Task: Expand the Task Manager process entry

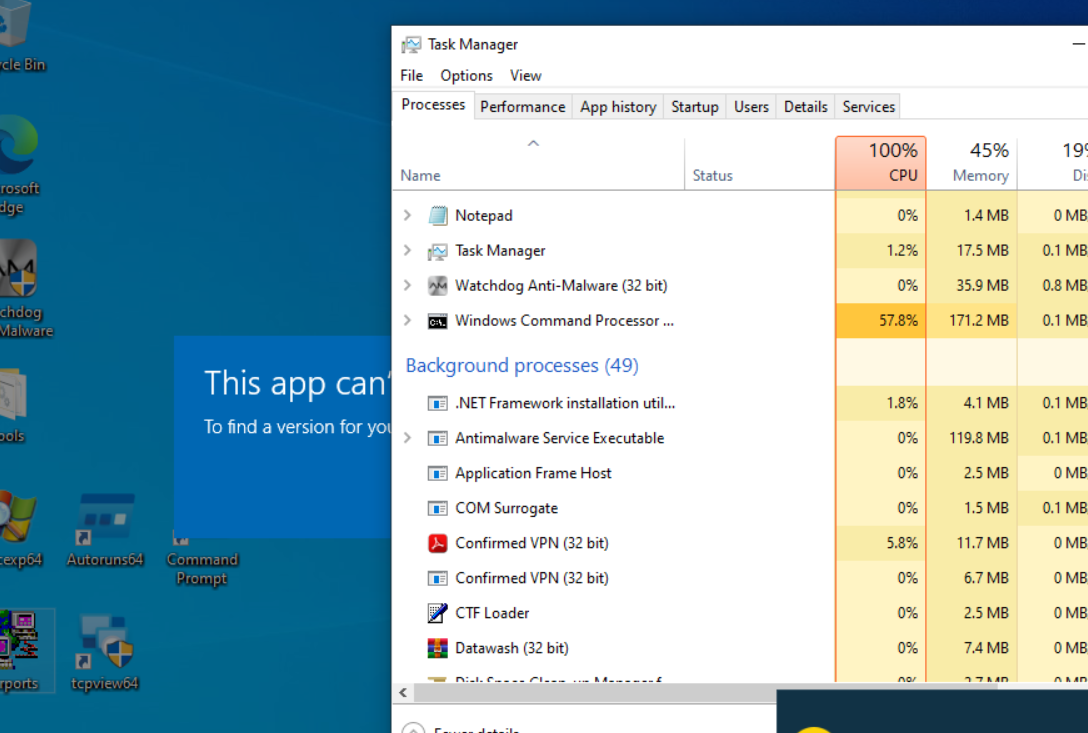Action: (x=407, y=251)
